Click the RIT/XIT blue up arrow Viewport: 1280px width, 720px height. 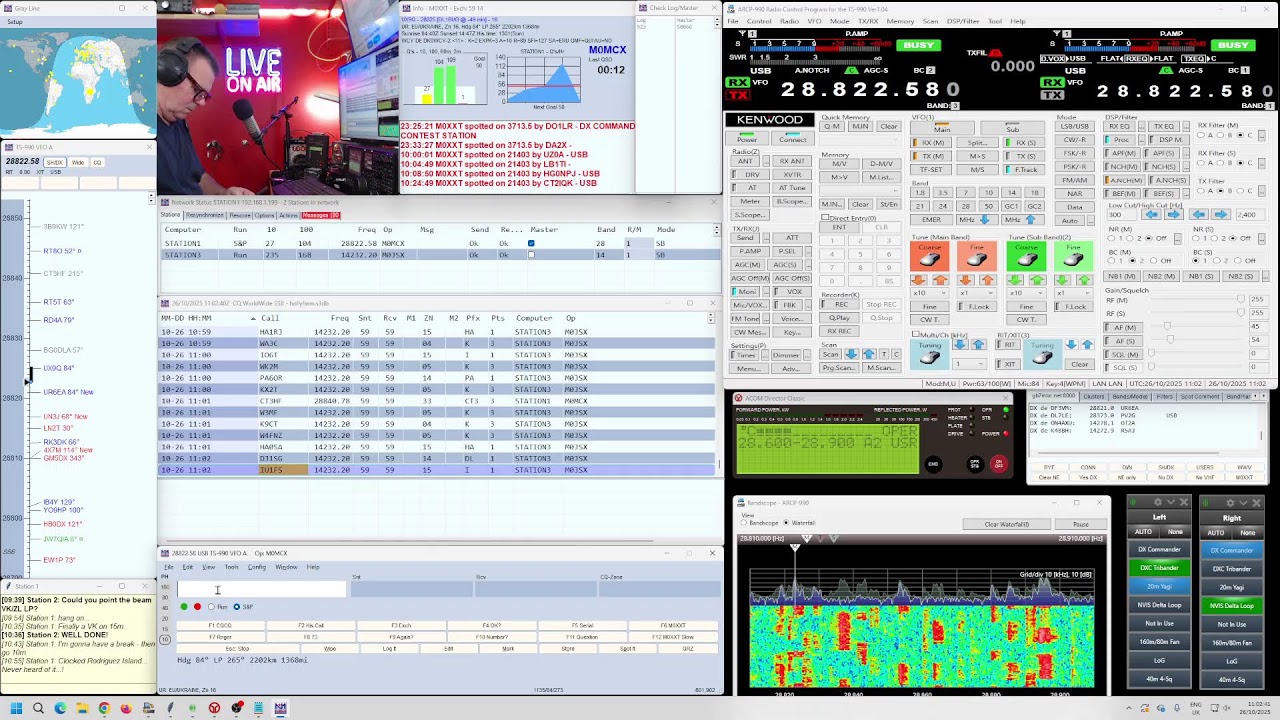pyautogui.click(x=1087, y=345)
